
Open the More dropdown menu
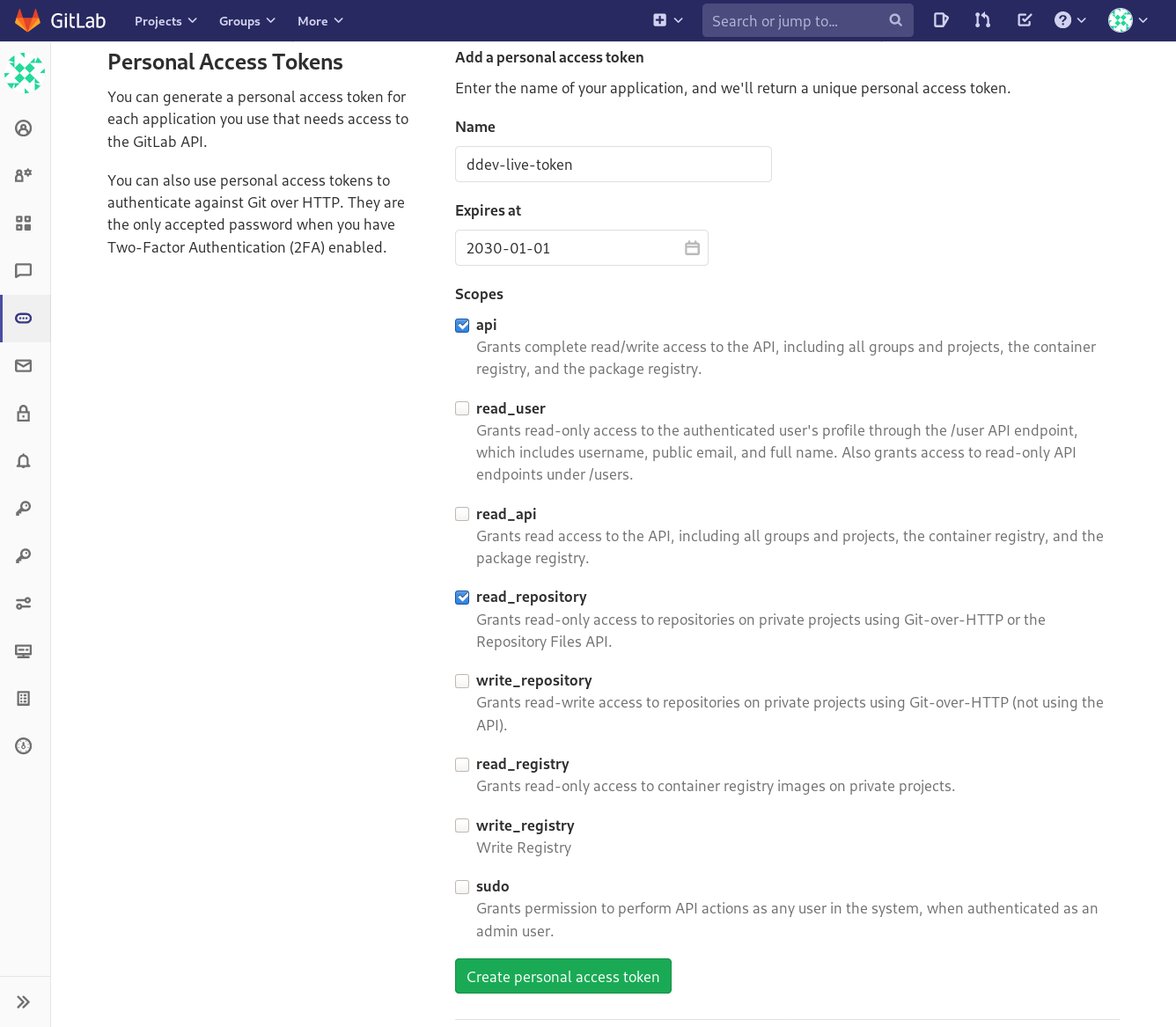pyautogui.click(x=320, y=21)
